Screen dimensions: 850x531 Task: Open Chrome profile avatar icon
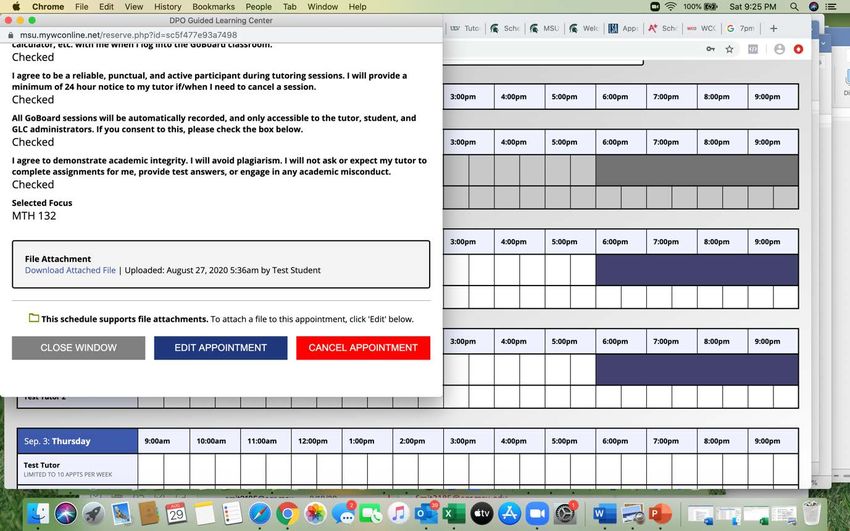[780, 49]
